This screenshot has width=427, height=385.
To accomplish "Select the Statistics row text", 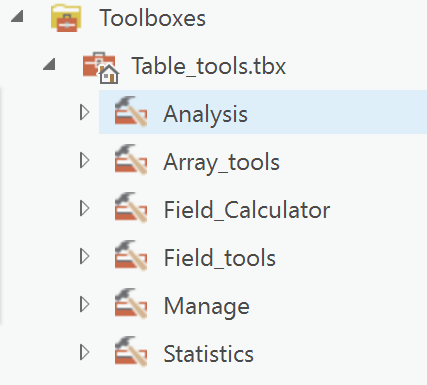I will click(x=209, y=354).
